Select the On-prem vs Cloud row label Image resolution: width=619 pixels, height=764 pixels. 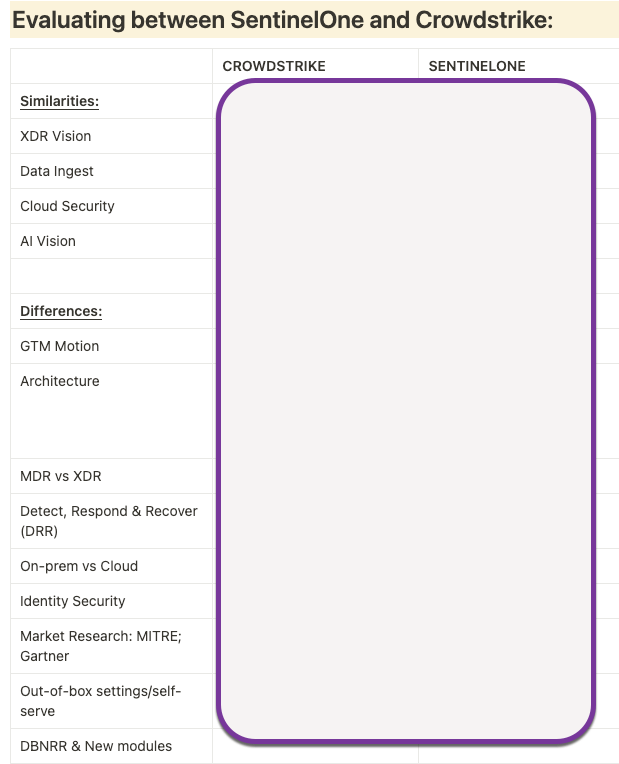[x=79, y=566]
